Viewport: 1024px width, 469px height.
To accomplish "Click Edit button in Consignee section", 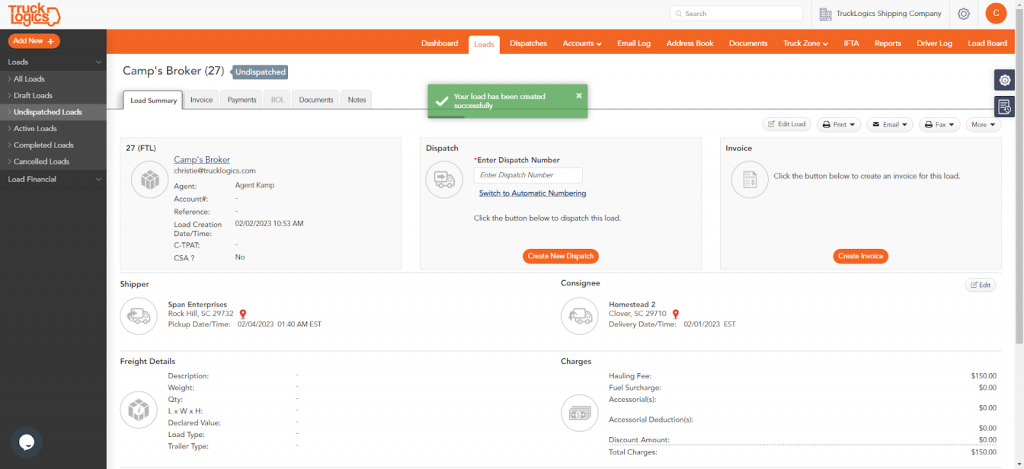I will [980, 285].
